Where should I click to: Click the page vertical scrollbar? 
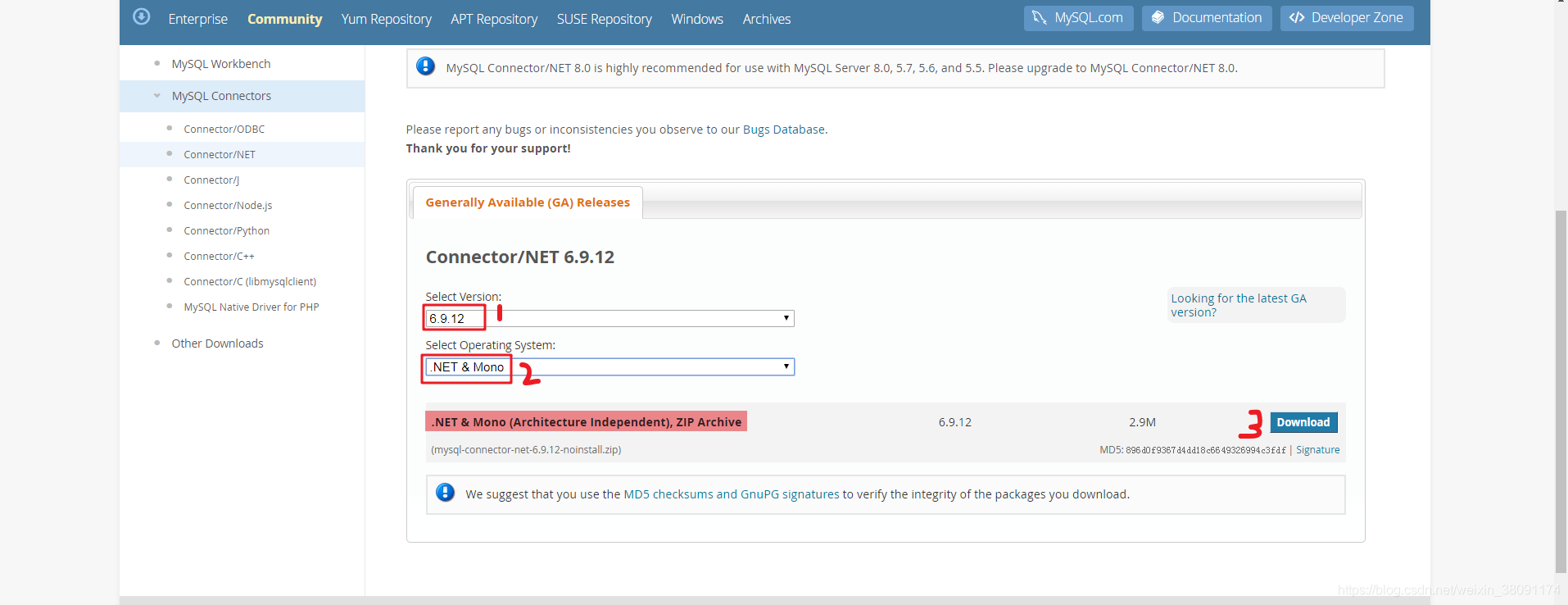tap(1561, 392)
